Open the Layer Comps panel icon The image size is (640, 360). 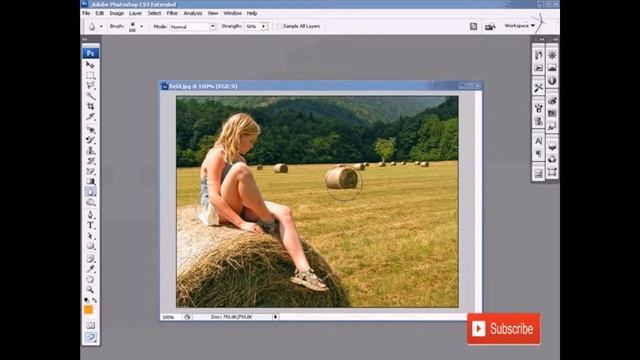point(538,174)
